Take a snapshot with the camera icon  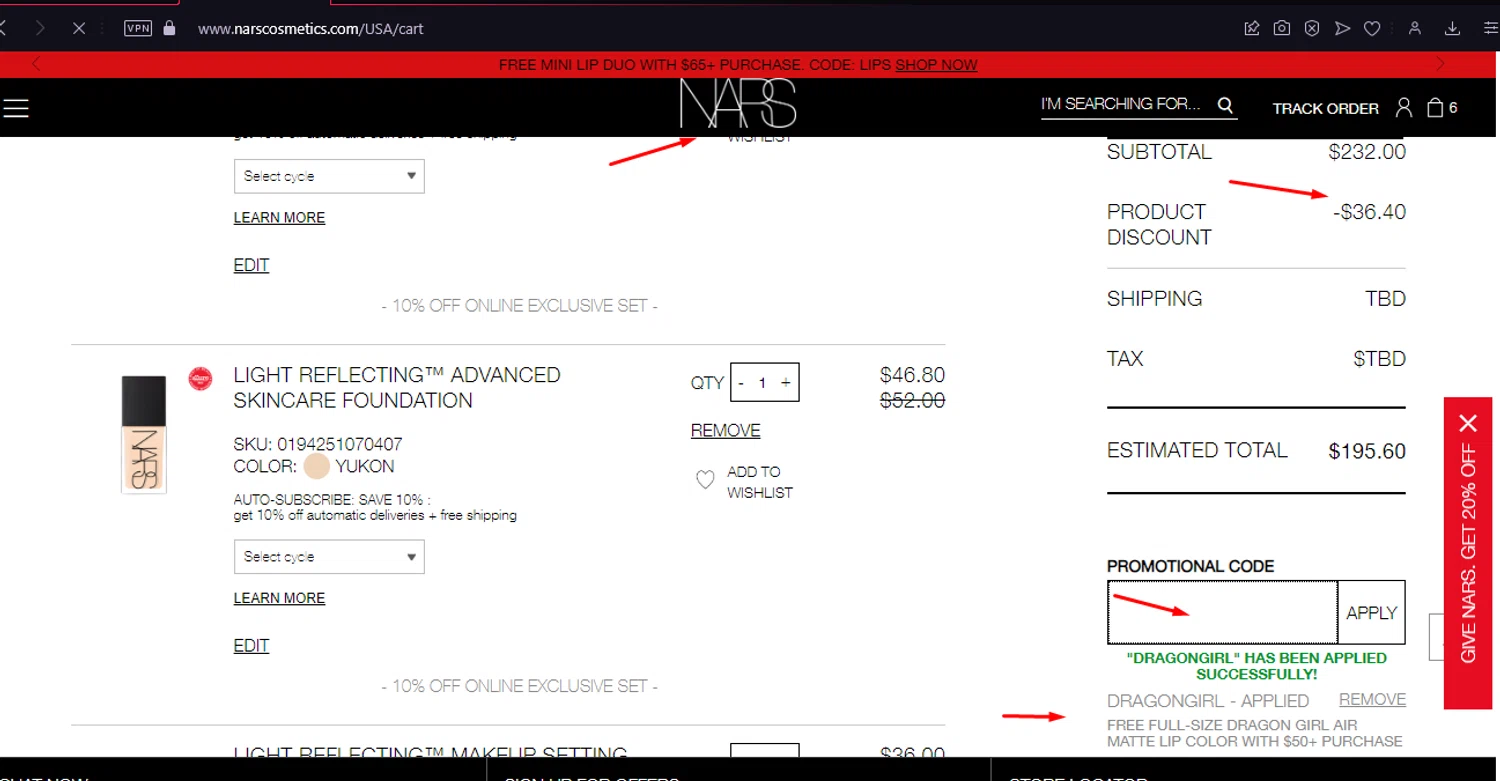coord(1282,28)
